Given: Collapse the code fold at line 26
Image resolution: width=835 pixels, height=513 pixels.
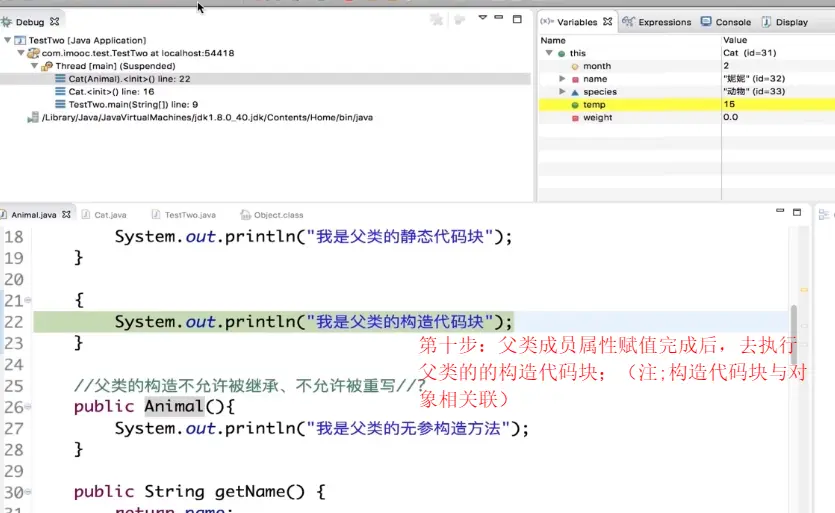Looking at the screenshot, I should [28, 407].
